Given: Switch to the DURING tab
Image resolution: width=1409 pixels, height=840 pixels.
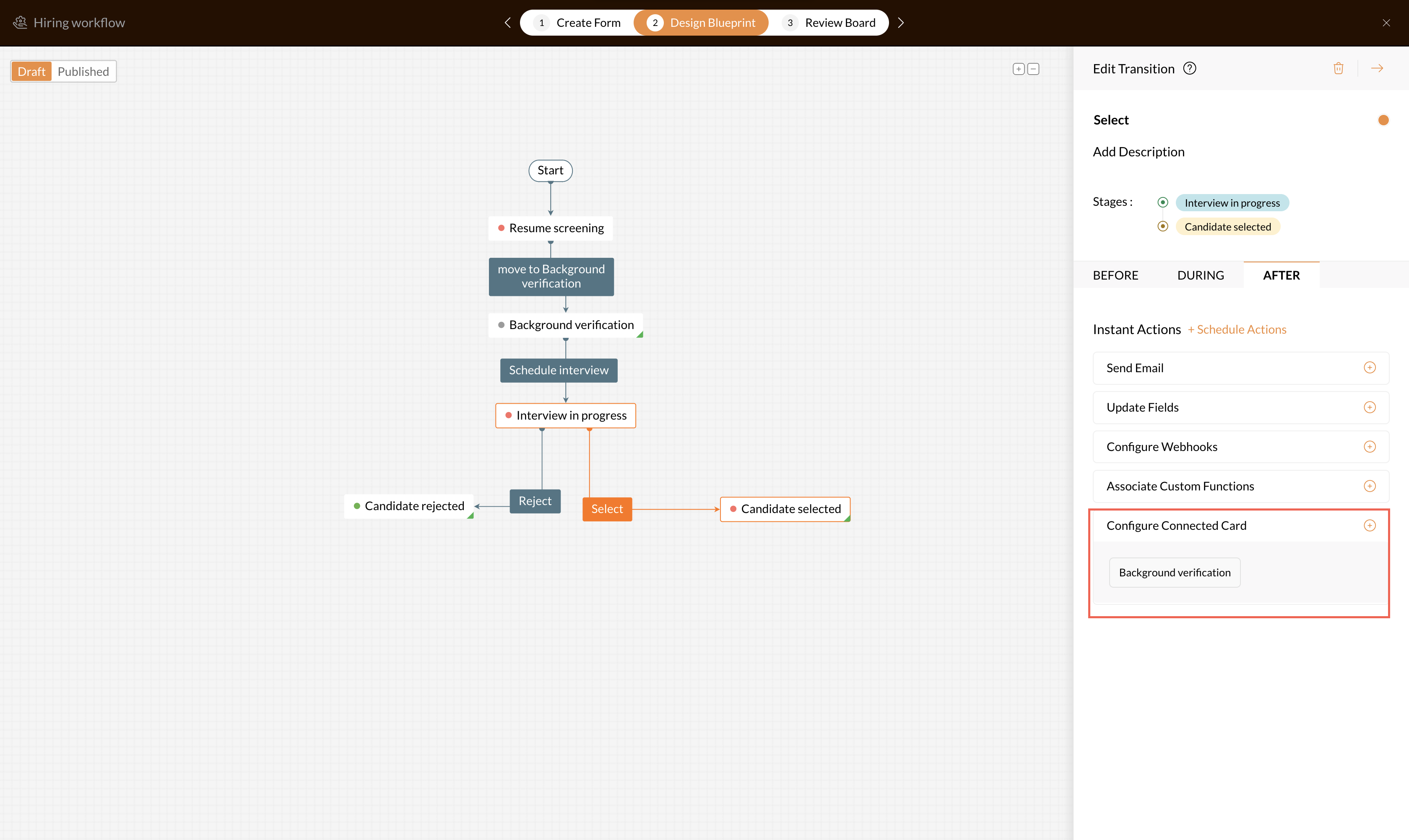Looking at the screenshot, I should [1201, 275].
